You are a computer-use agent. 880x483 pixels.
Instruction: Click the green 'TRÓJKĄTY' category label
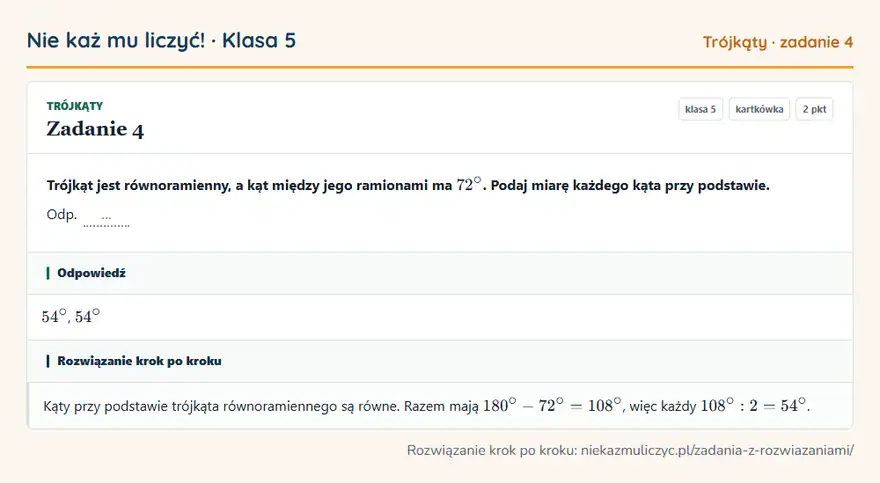[75, 106]
